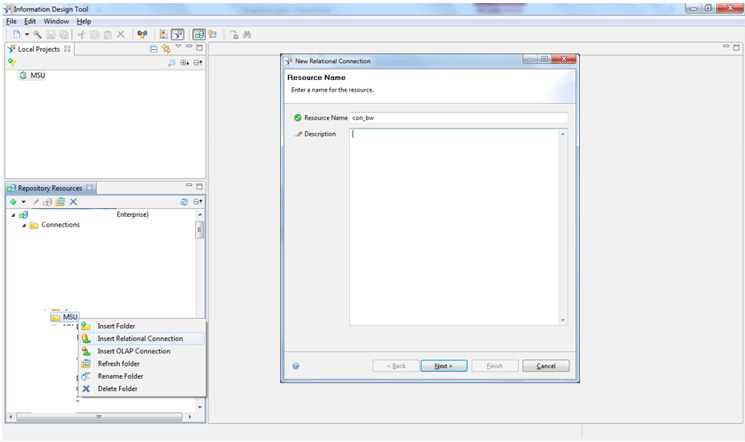Click the blue-yellow cubes toolbar icon
Image resolution: width=745 pixels, height=442 pixels.
coord(142,34)
